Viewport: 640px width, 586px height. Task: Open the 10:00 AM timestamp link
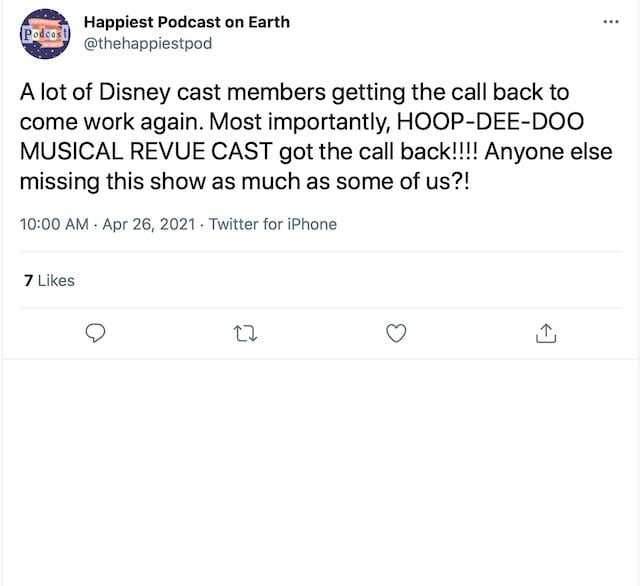tap(54, 224)
